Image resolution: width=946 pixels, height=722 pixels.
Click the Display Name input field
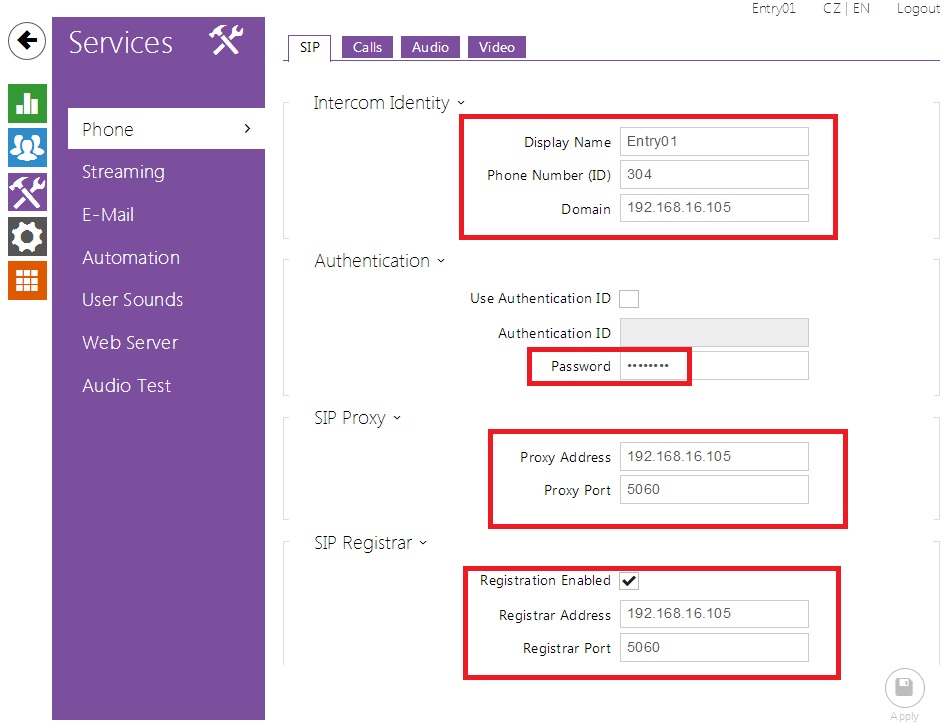(713, 141)
